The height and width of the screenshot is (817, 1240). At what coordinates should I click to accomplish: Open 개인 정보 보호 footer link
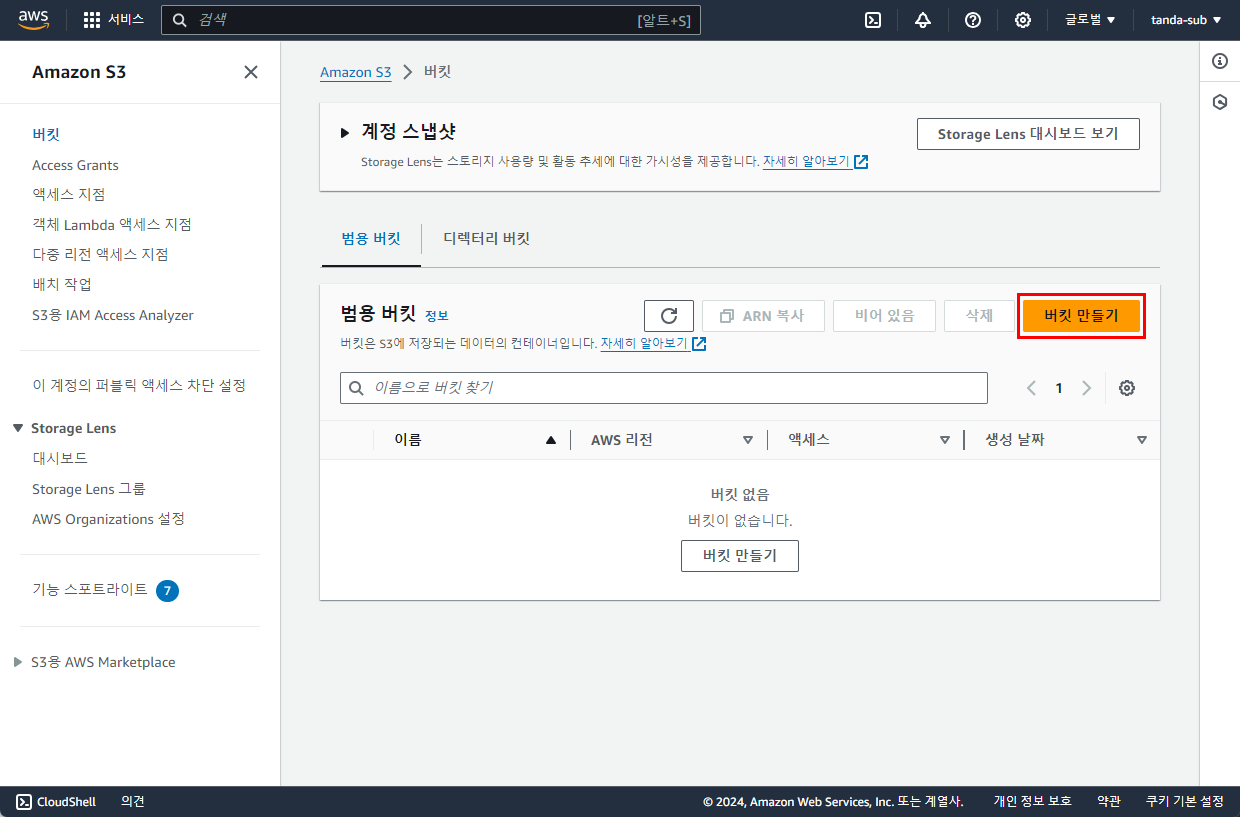(1032, 801)
